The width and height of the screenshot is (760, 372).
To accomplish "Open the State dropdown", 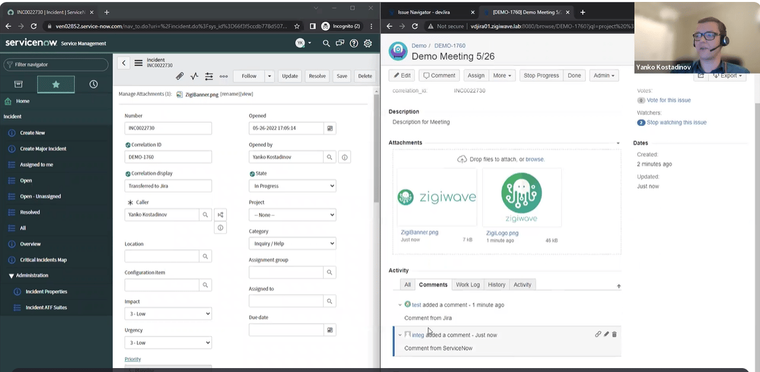I will tap(292, 186).
